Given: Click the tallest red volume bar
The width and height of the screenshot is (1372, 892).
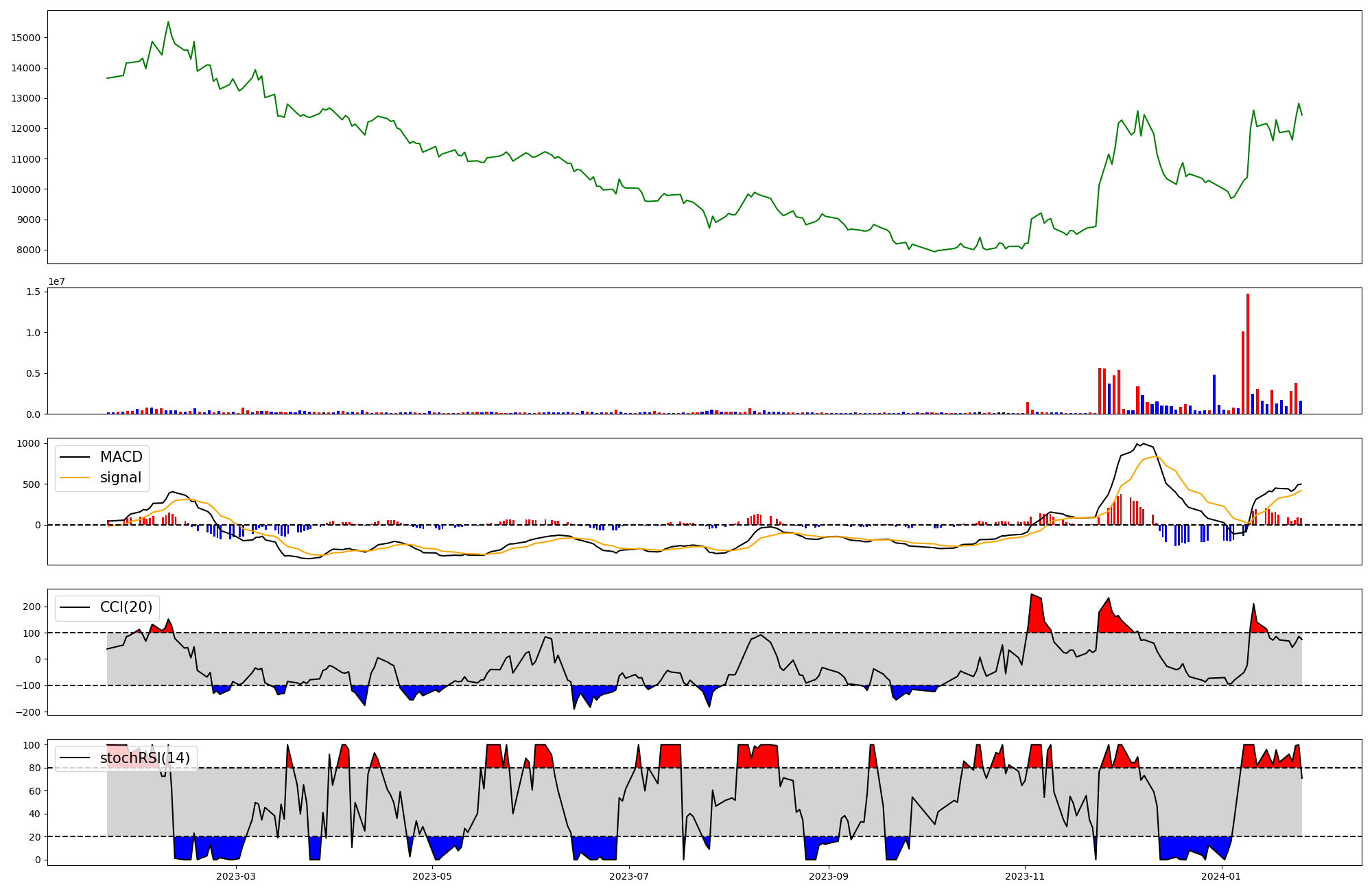Looking at the screenshot, I should tap(1248, 353).
